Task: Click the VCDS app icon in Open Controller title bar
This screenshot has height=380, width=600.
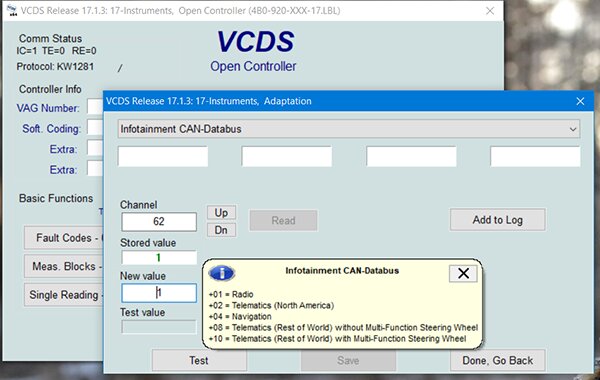Action: 12,11
